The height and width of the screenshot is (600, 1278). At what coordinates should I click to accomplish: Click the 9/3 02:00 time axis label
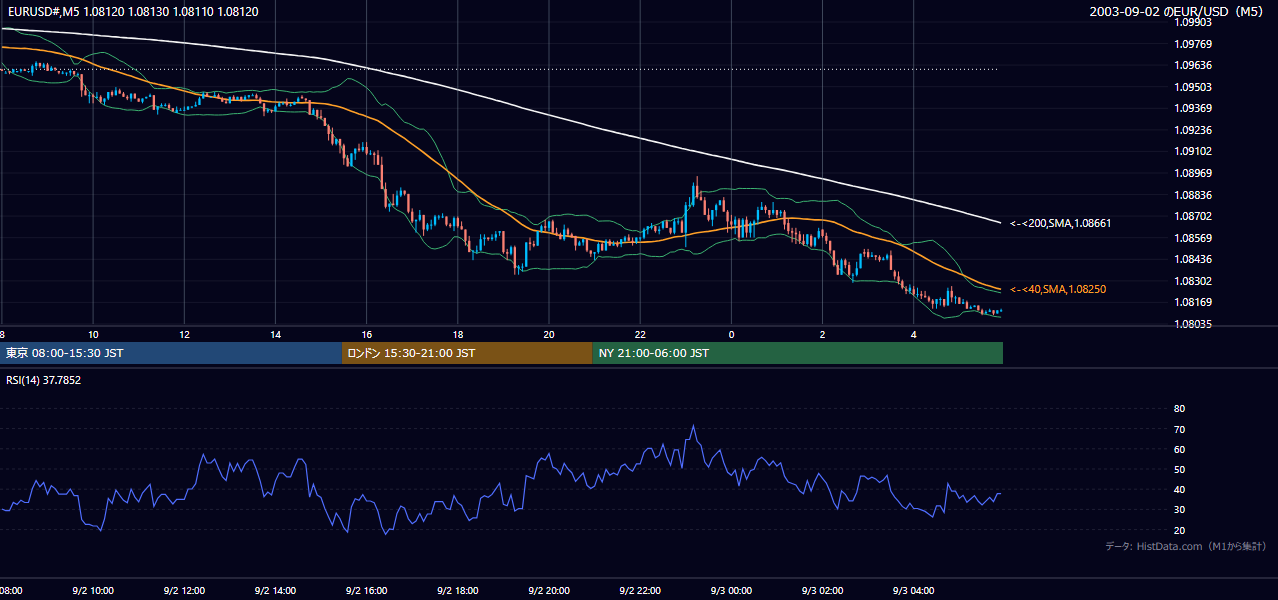click(x=822, y=591)
